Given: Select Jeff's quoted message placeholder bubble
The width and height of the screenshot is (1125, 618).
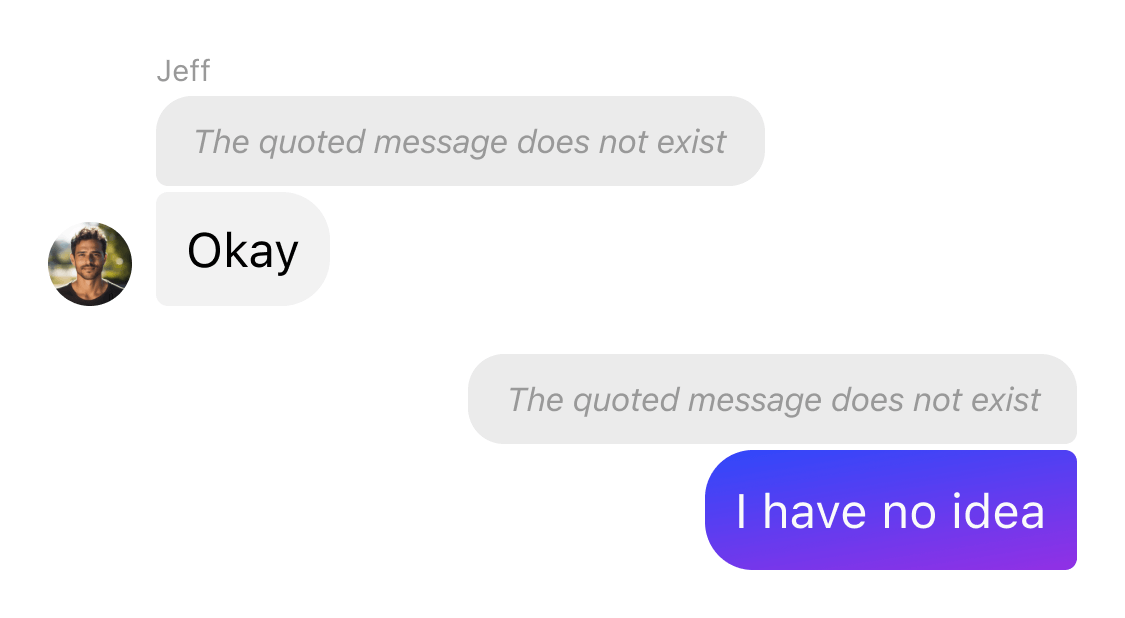Looking at the screenshot, I should tap(460, 141).
